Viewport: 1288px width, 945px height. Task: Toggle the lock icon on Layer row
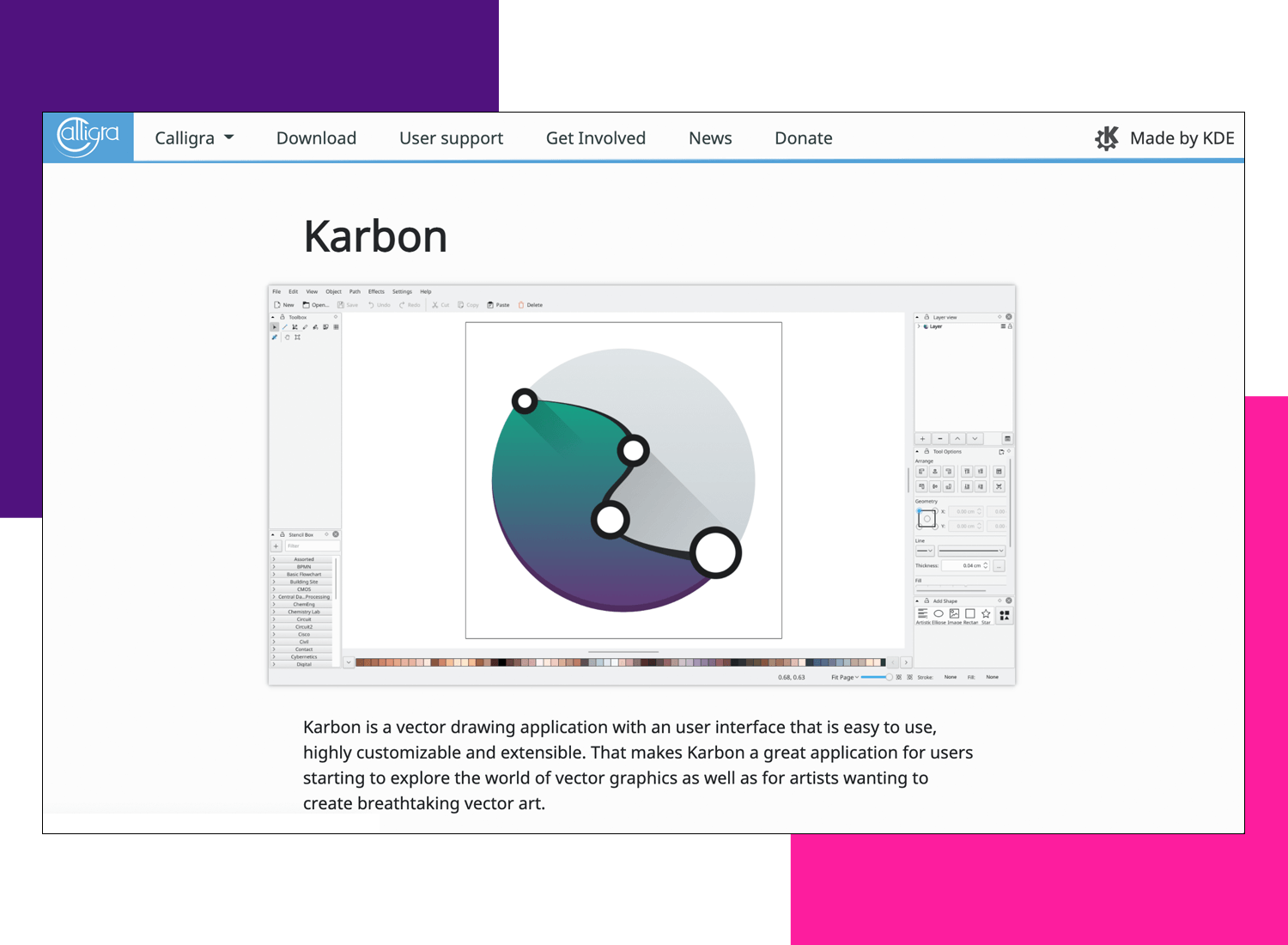point(1010,326)
